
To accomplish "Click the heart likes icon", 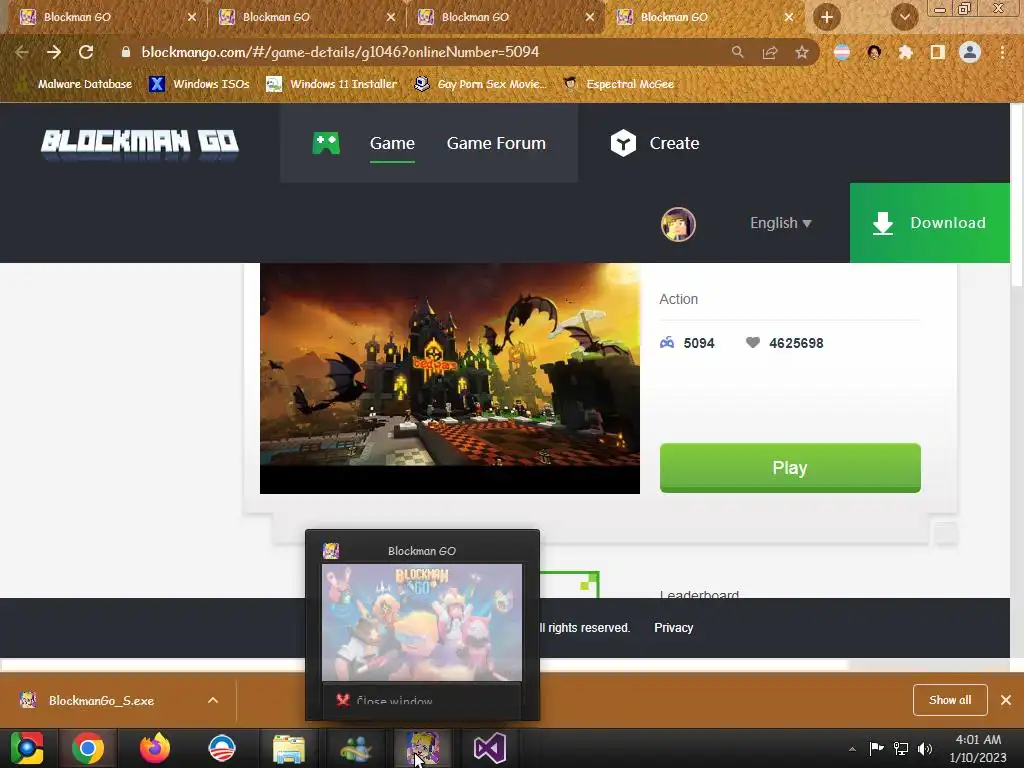I will (x=752, y=343).
